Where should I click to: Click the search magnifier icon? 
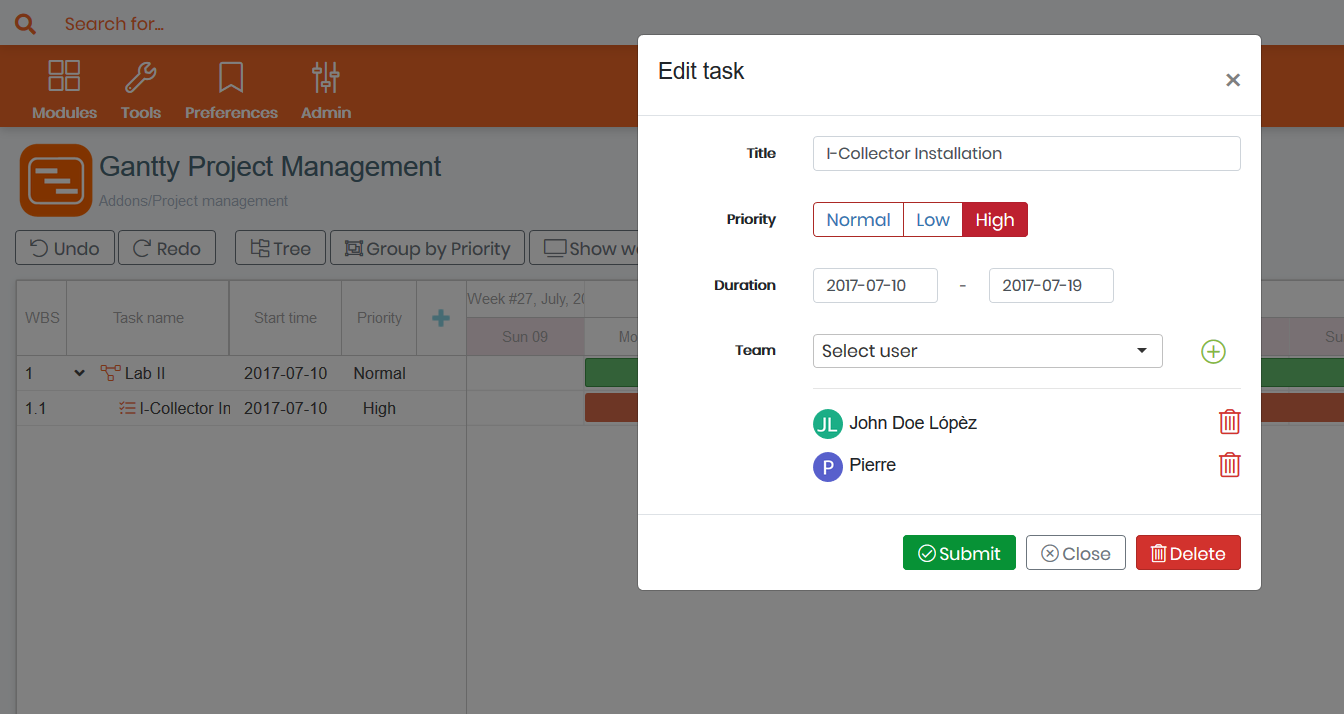point(25,23)
